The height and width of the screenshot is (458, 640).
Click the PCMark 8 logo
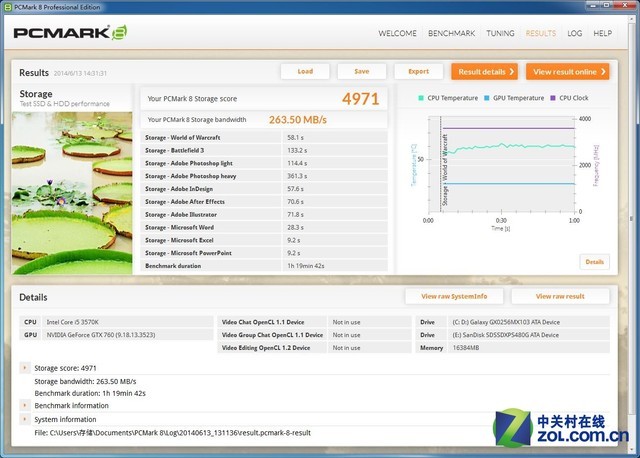point(70,33)
